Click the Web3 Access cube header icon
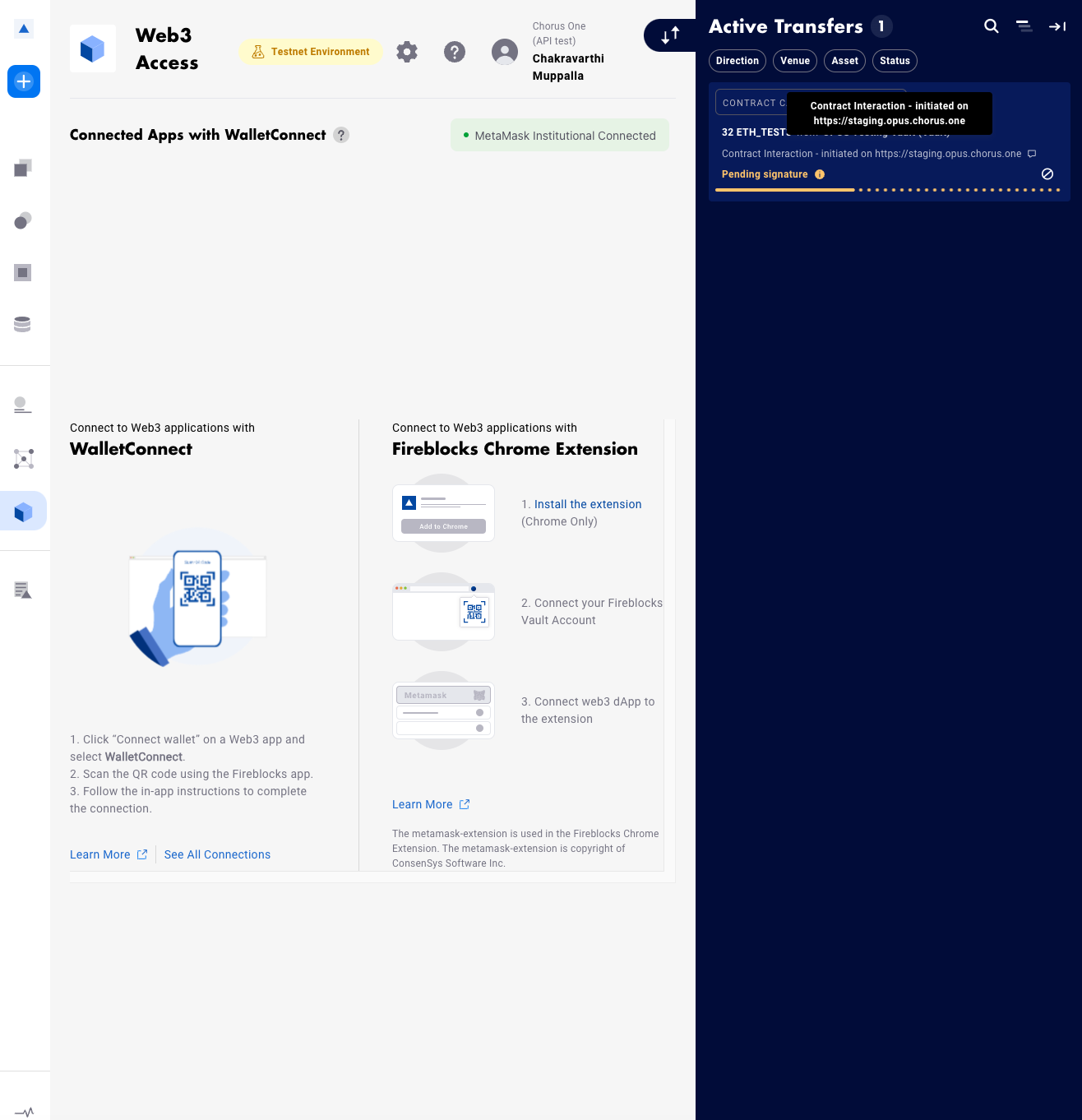 click(x=93, y=49)
